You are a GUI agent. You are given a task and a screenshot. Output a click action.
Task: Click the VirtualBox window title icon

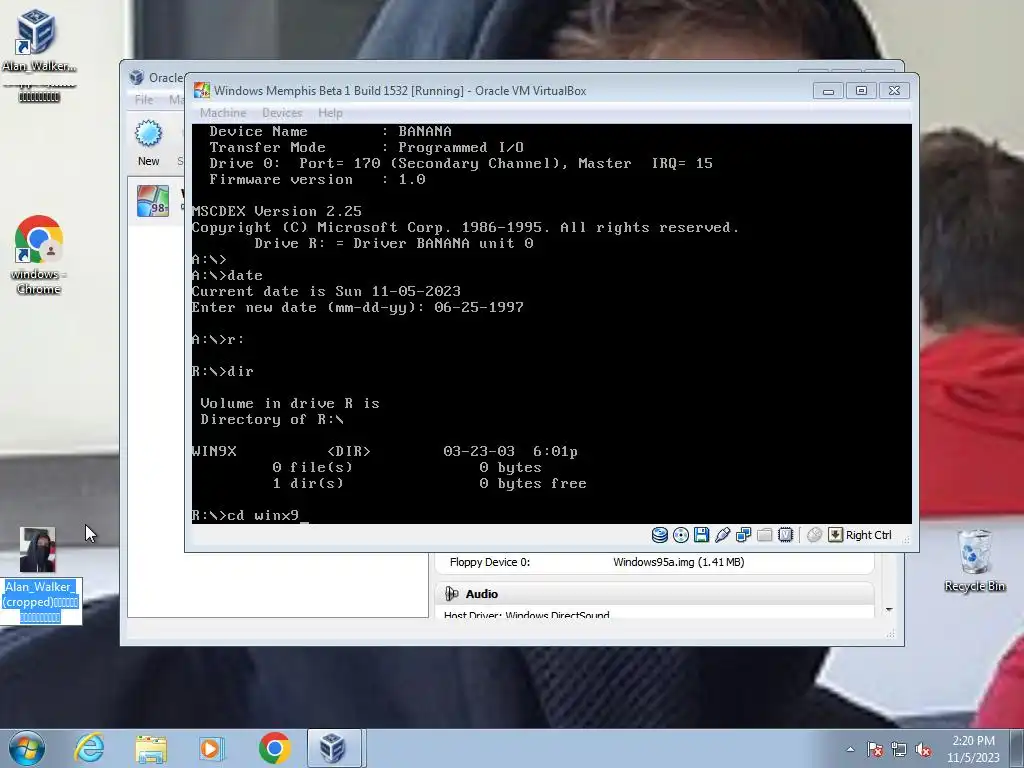click(202, 90)
